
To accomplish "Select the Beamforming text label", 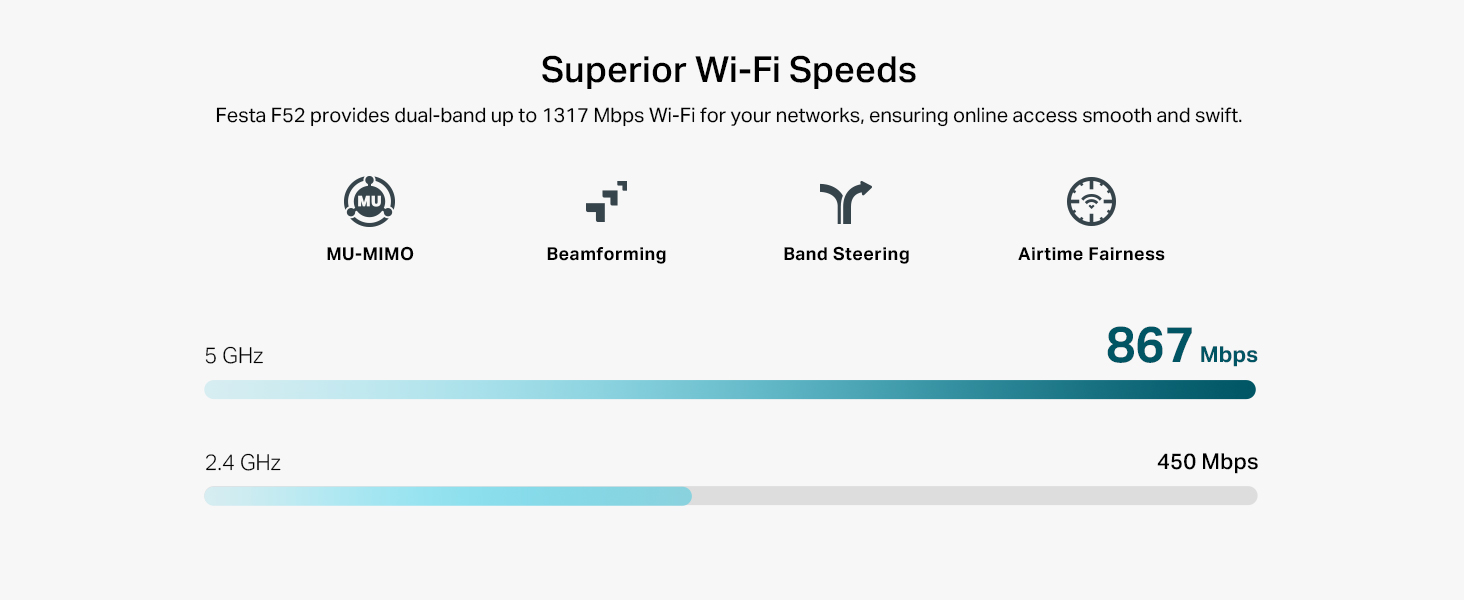I will [x=606, y=254].
